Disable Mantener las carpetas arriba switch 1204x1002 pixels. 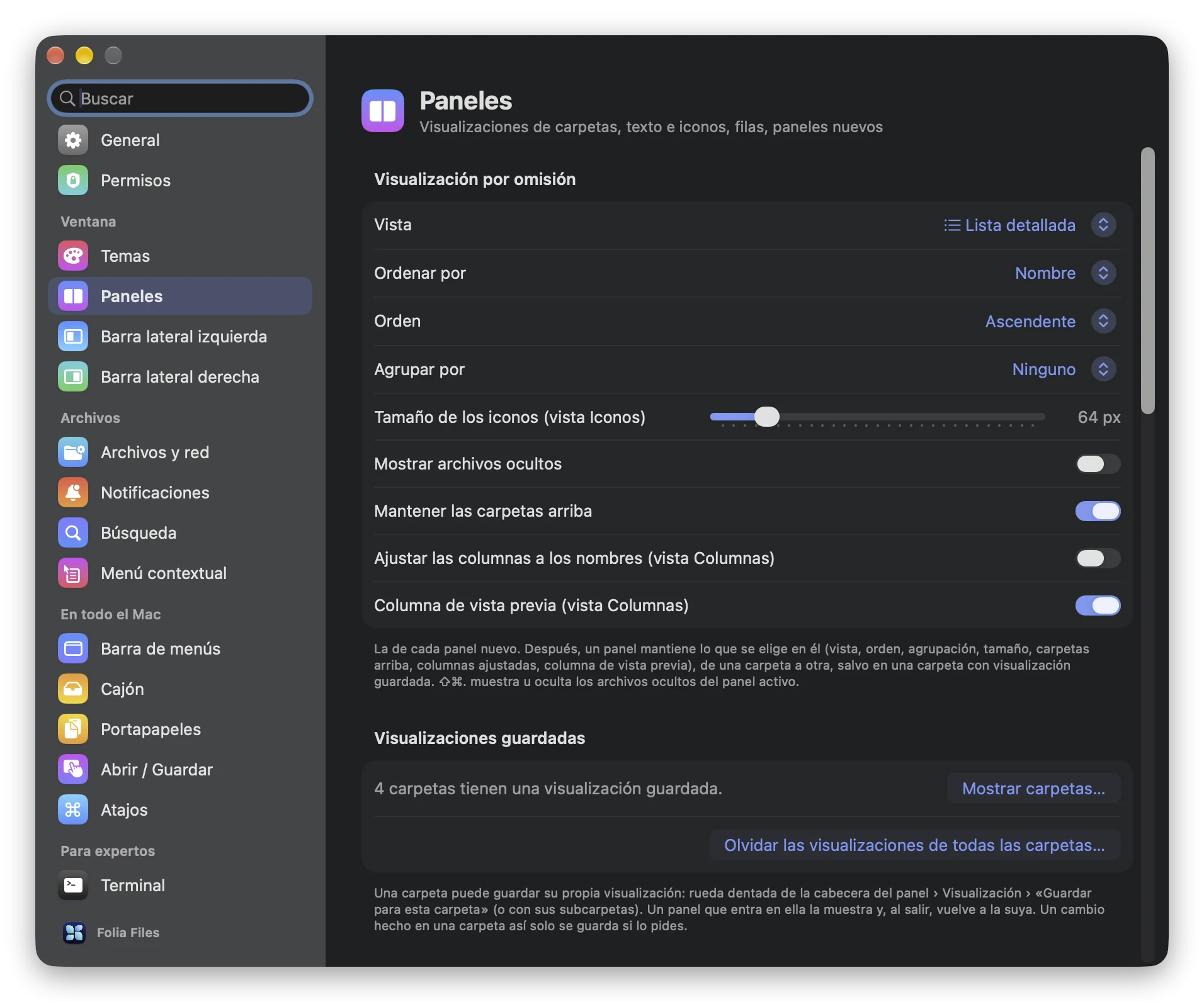coord(1098,511)
